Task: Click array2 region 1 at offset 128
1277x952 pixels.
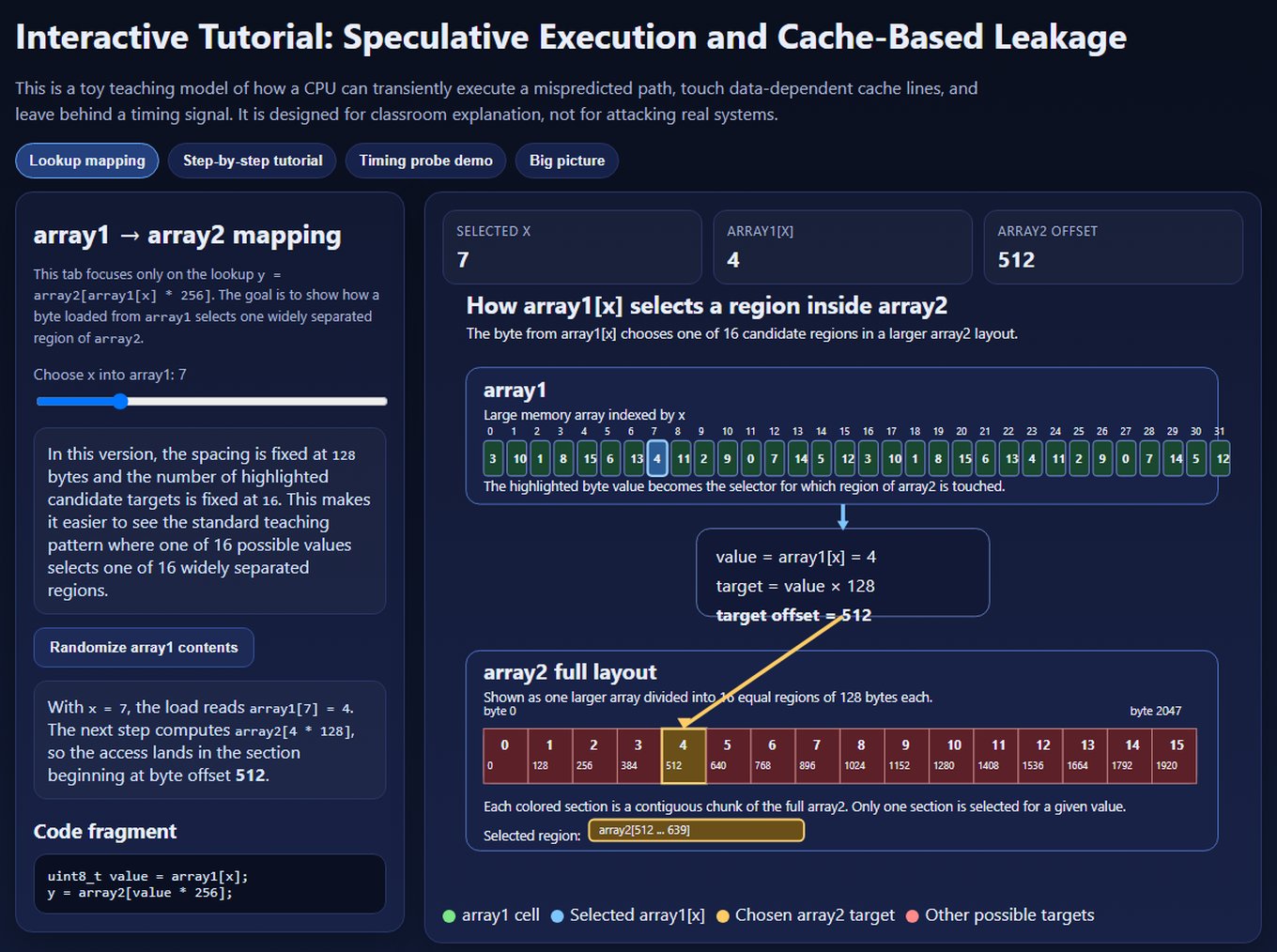Action: 550,756
